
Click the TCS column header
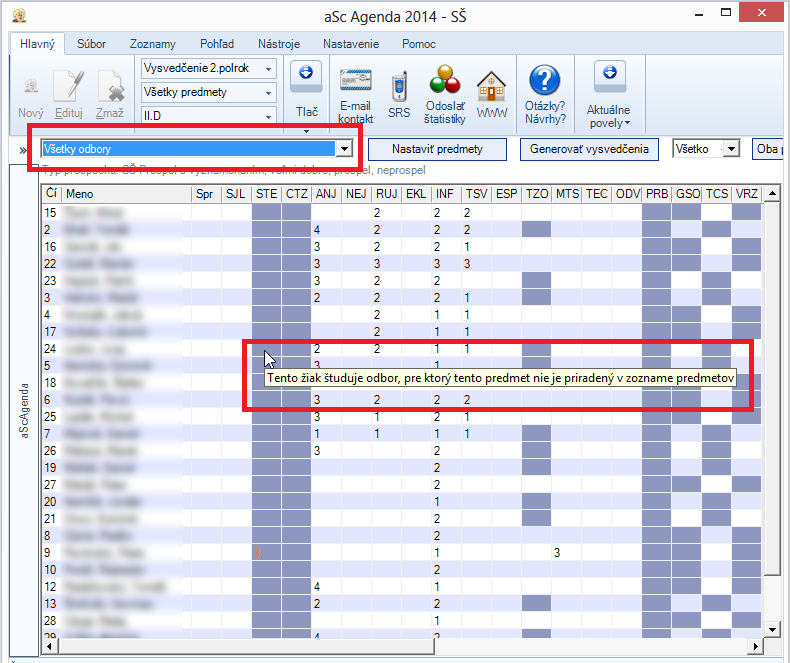click(x=716, y=194)
